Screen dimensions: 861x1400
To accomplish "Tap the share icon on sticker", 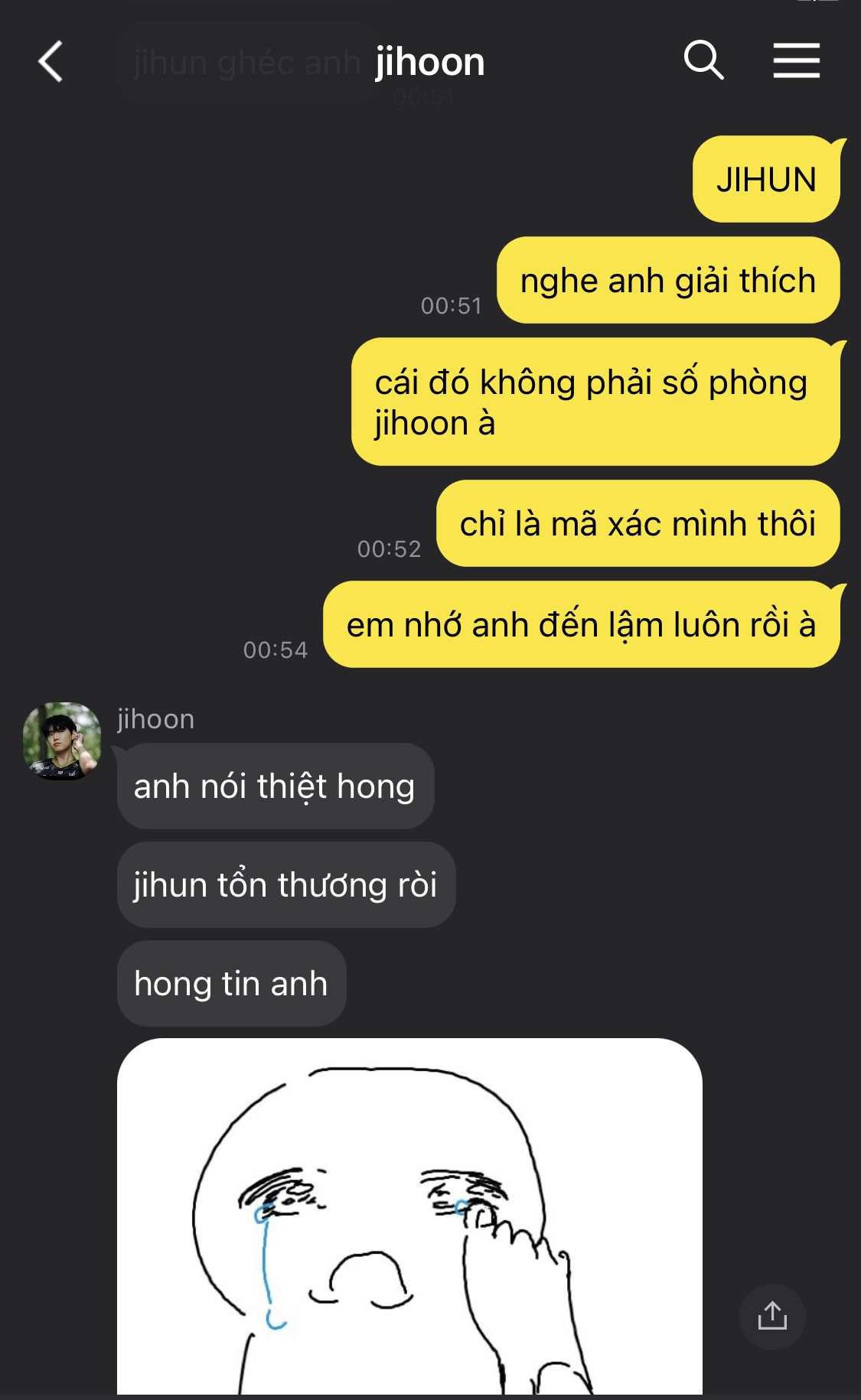I will [772, 1317].
